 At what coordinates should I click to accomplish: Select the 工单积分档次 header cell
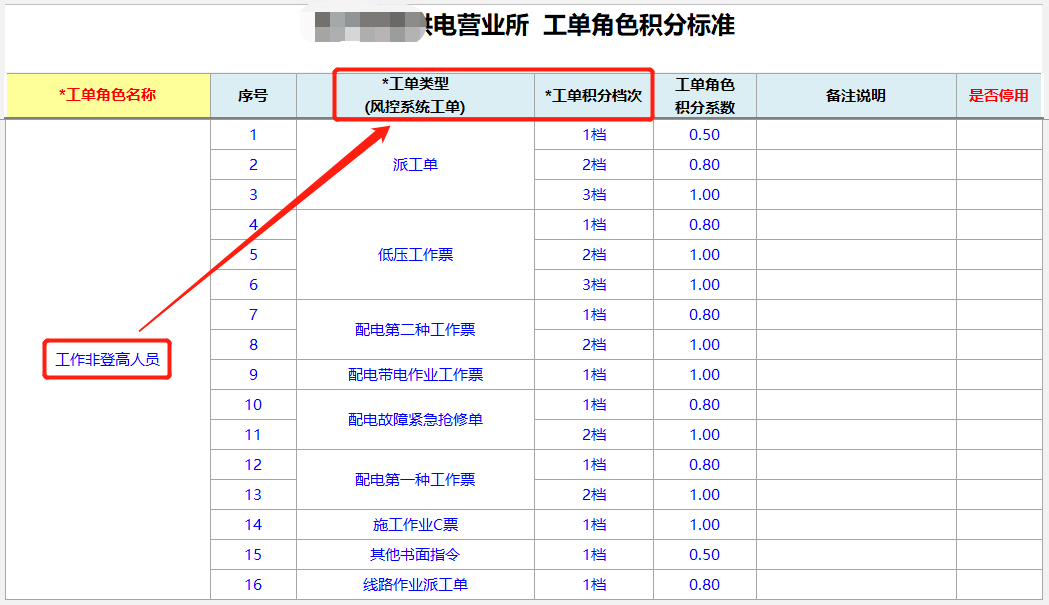[594, 96]
